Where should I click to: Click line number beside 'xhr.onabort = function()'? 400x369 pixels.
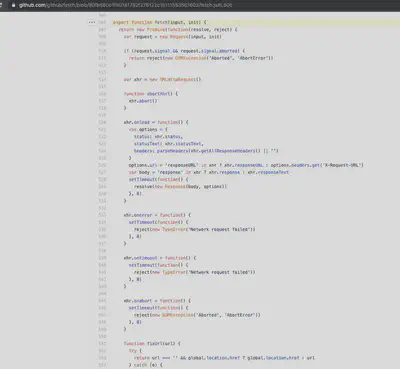click(102, 301)
